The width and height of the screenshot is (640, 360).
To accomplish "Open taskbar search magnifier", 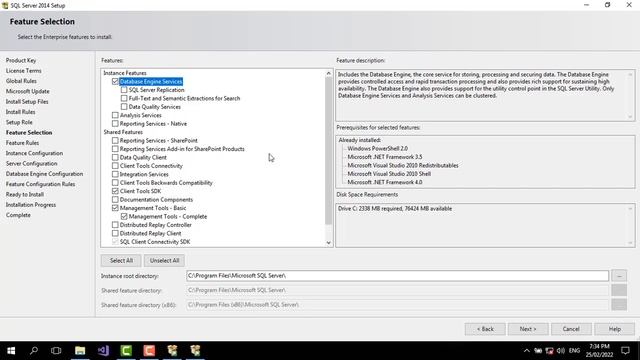I will click(x=34, y=351).
